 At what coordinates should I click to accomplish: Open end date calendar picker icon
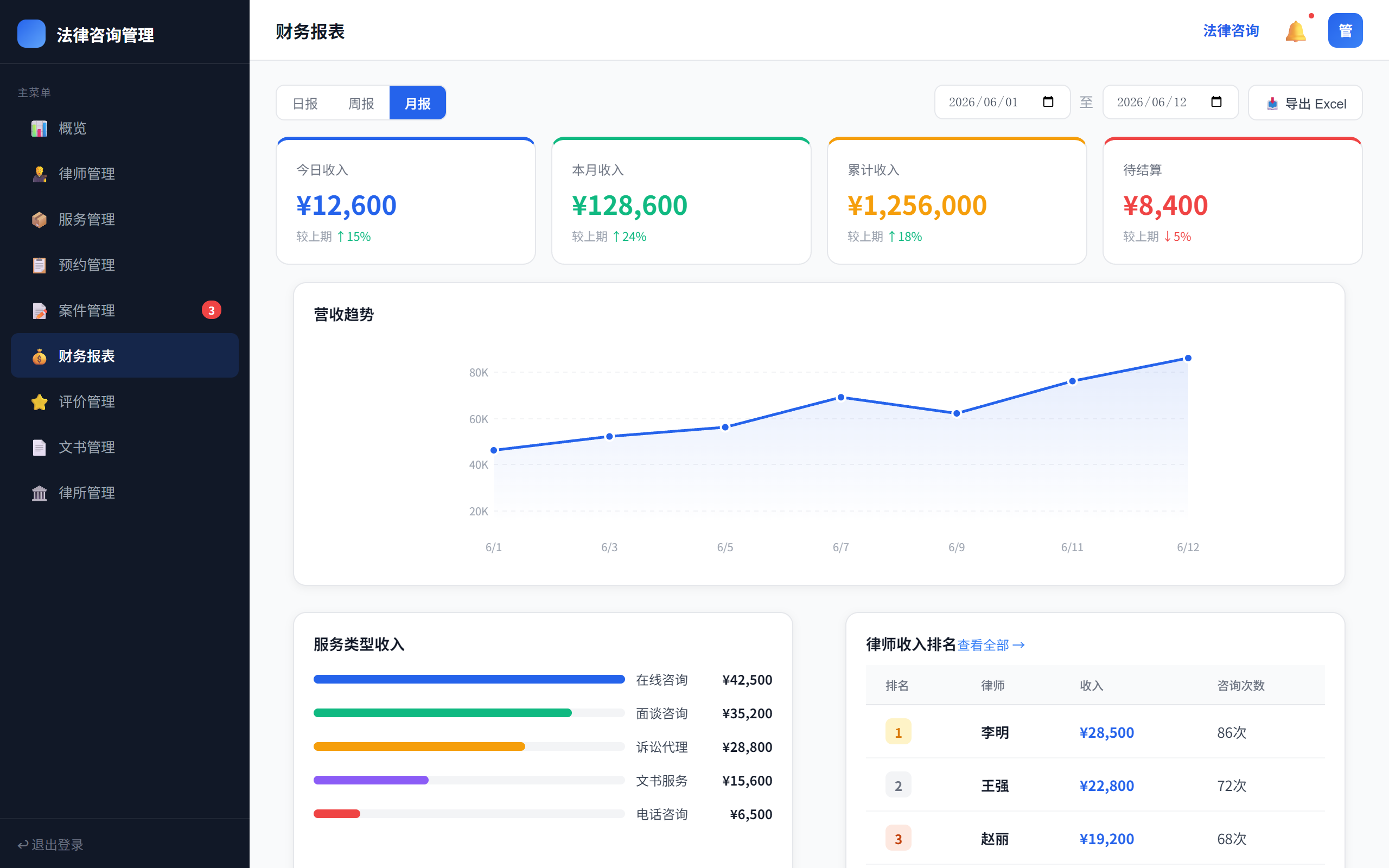(x=1216, y=101)
